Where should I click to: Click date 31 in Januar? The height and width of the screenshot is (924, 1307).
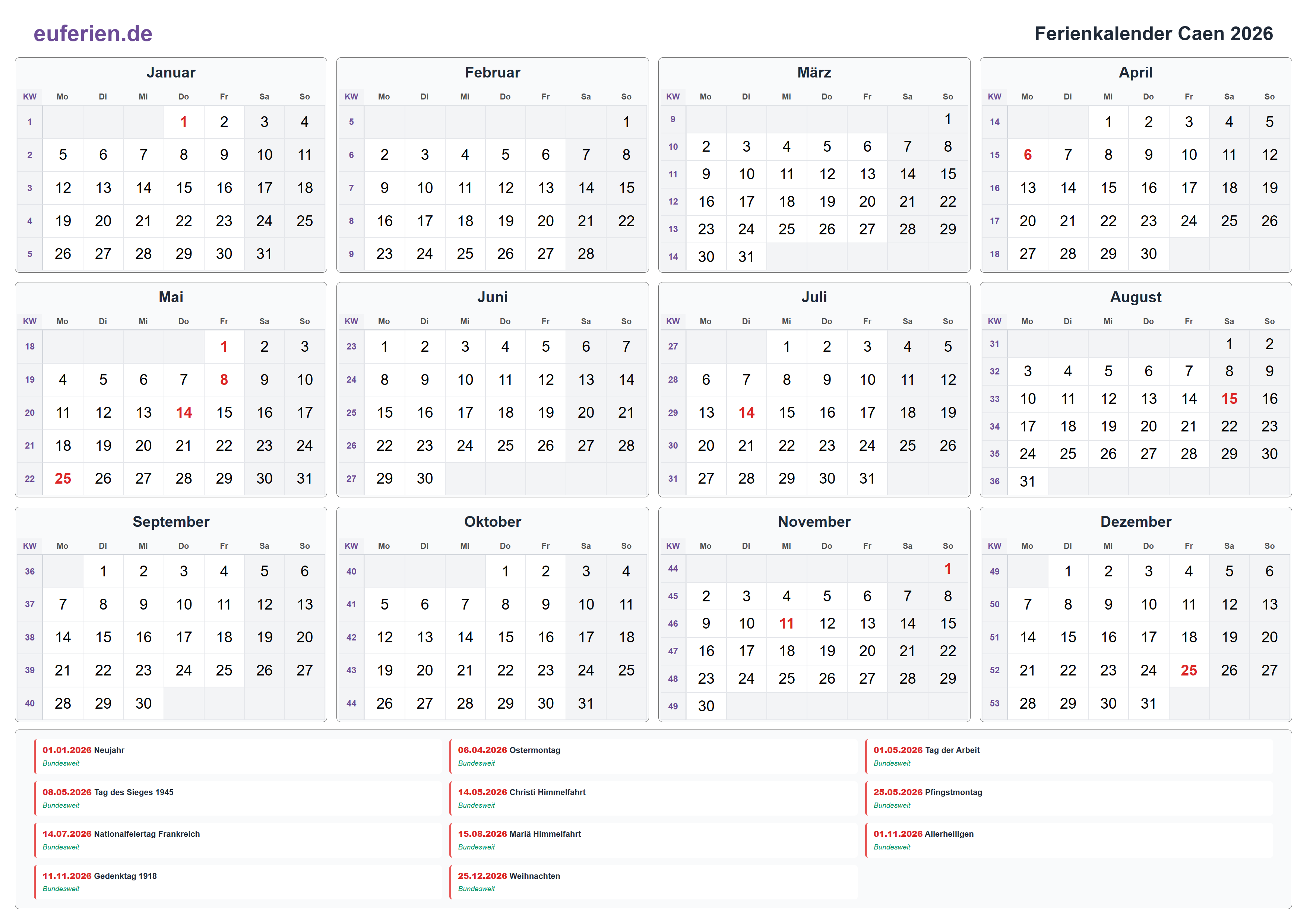coord(264,254)
